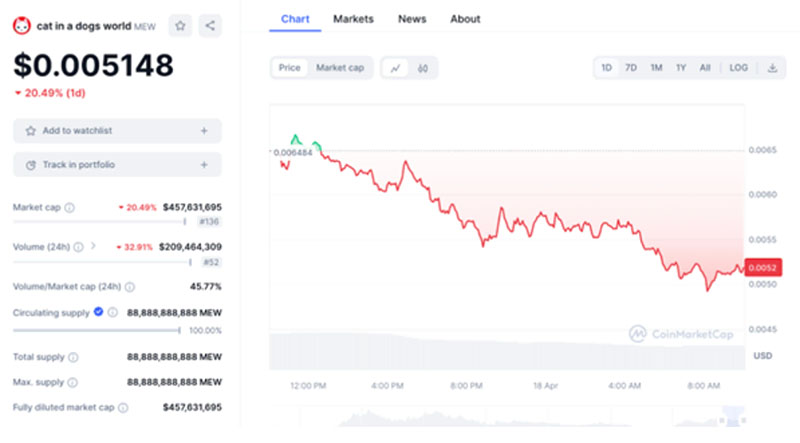Click the $457,631,695 Market cap value

click(x=192, y=207)
